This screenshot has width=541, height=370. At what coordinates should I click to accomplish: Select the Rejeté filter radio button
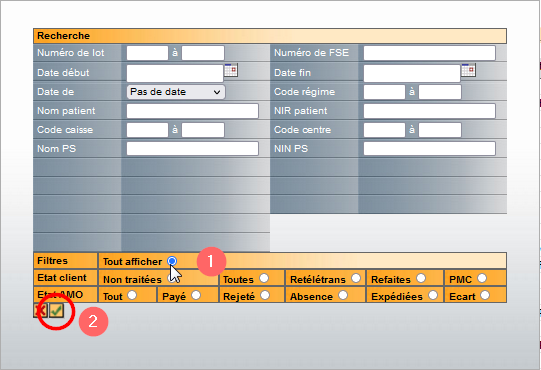click(265, 295)
